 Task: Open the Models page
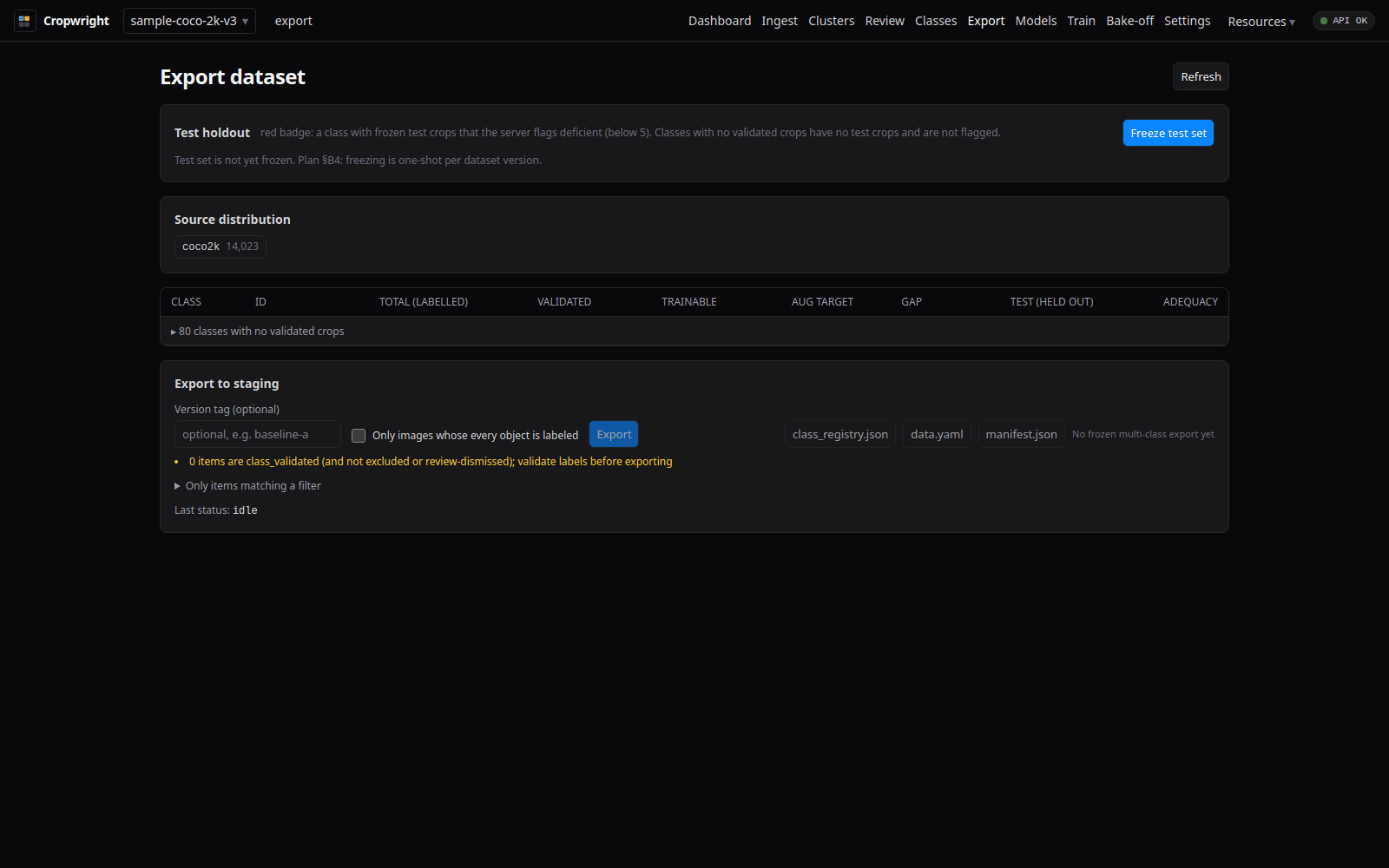(1036, 21)
